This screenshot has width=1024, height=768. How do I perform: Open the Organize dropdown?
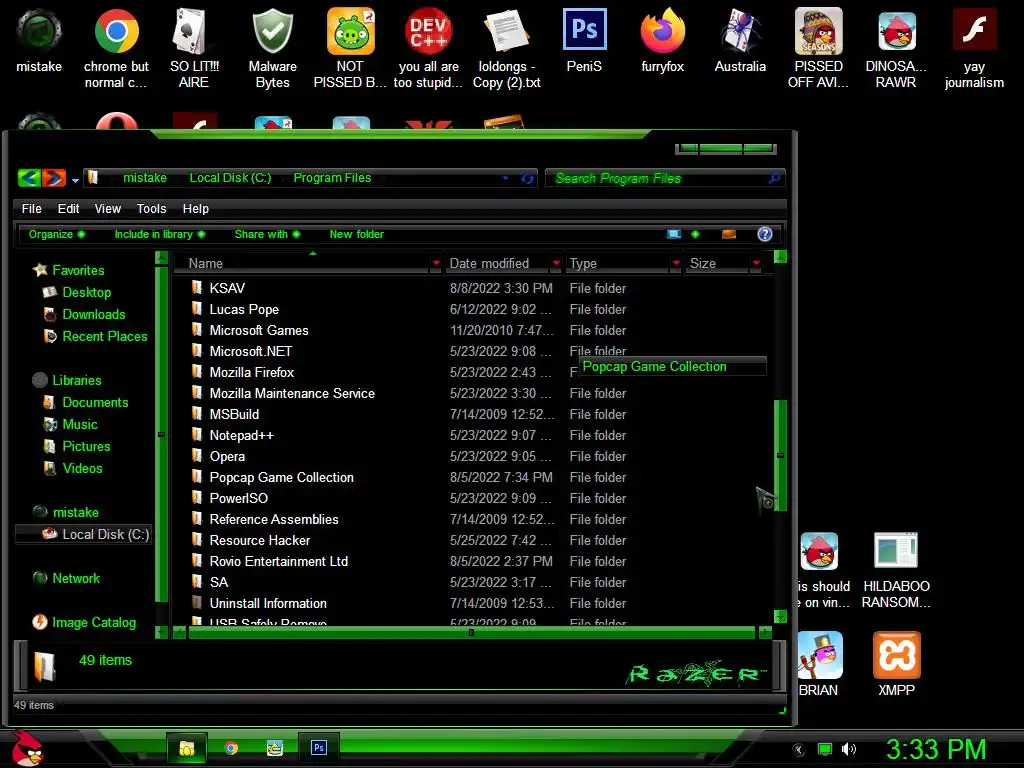pos(57,234)
